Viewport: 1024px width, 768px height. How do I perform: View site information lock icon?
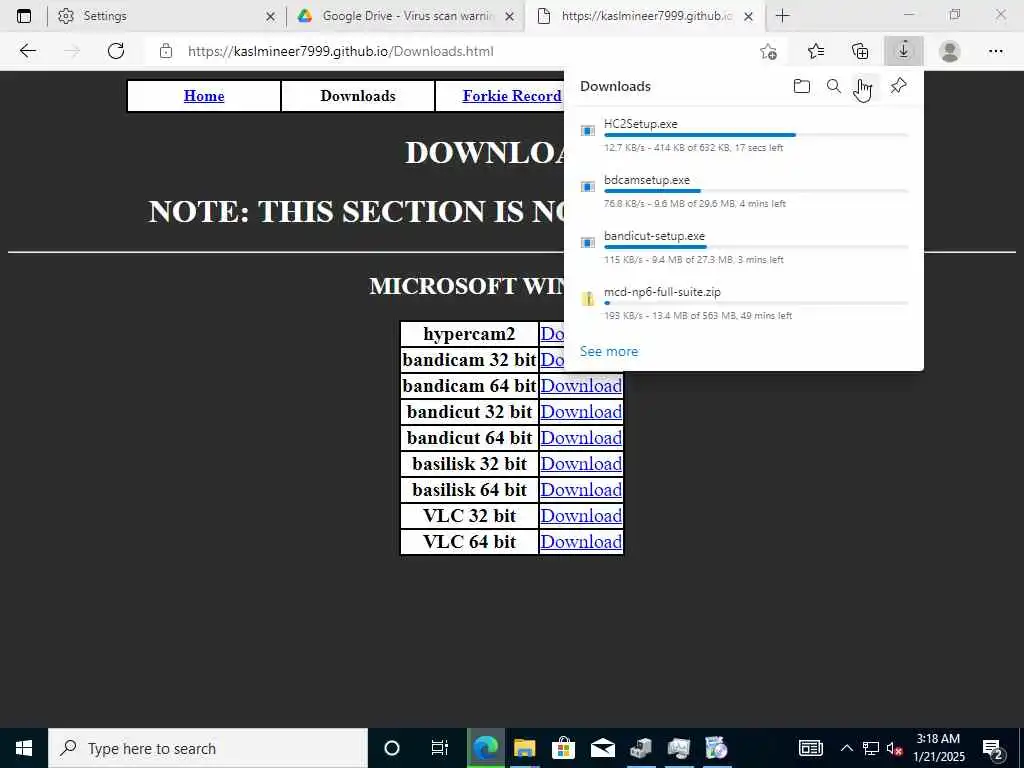pyautogui.click(x=166, y=51)
